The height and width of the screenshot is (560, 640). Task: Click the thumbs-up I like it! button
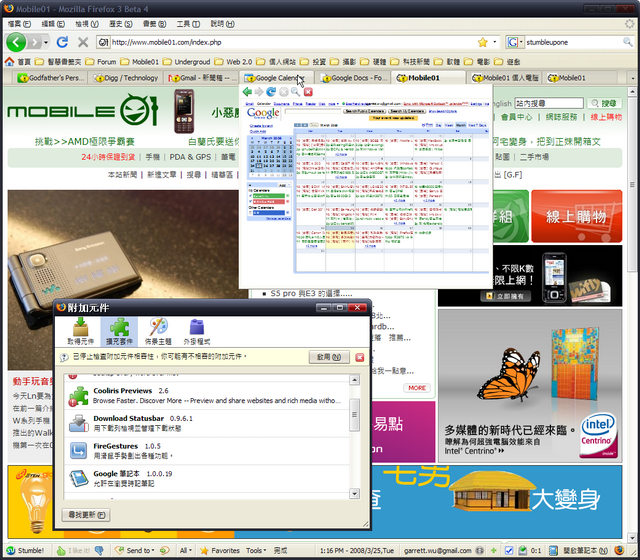pyautogui.click(x=73, y=551)
